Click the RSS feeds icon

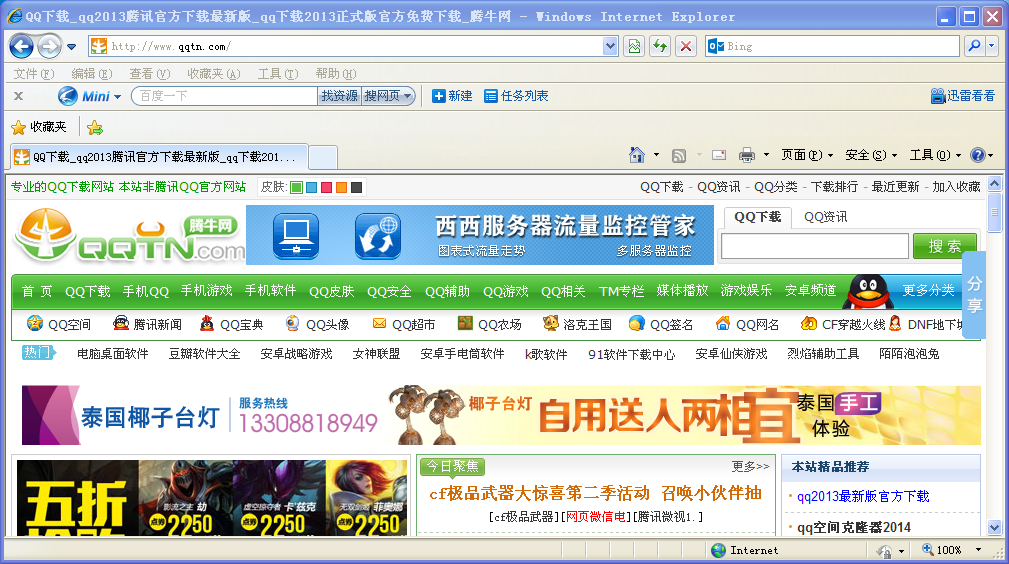(x=679, y=155)
